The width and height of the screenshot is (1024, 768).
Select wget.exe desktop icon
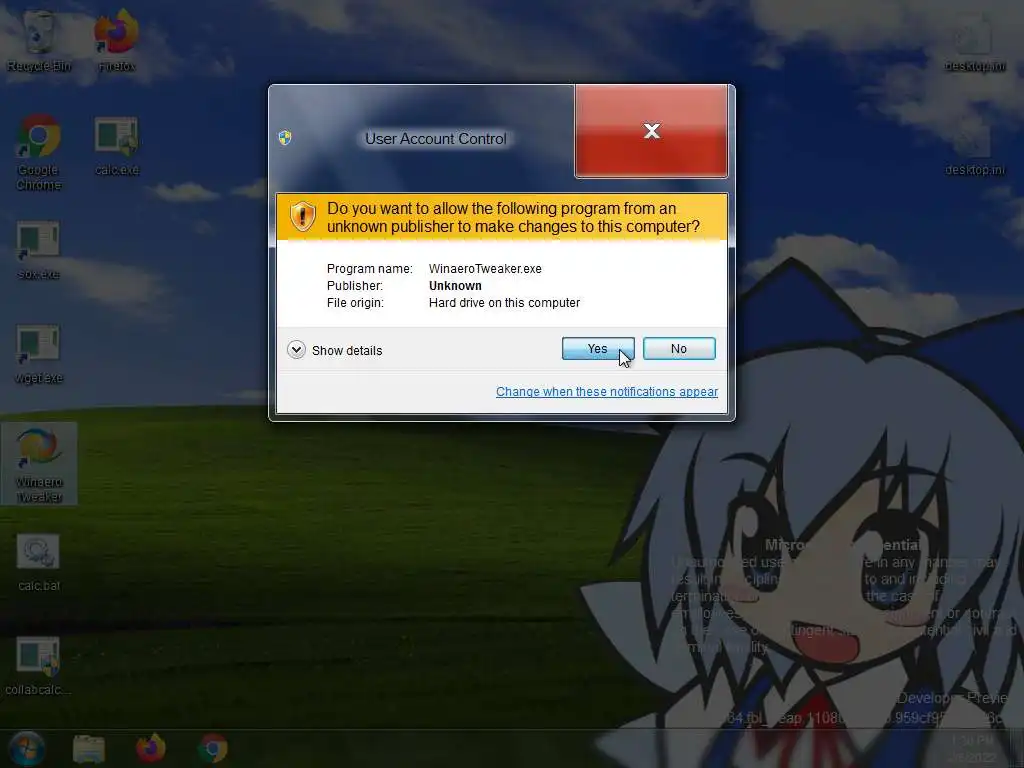click(x=39, y=355)
